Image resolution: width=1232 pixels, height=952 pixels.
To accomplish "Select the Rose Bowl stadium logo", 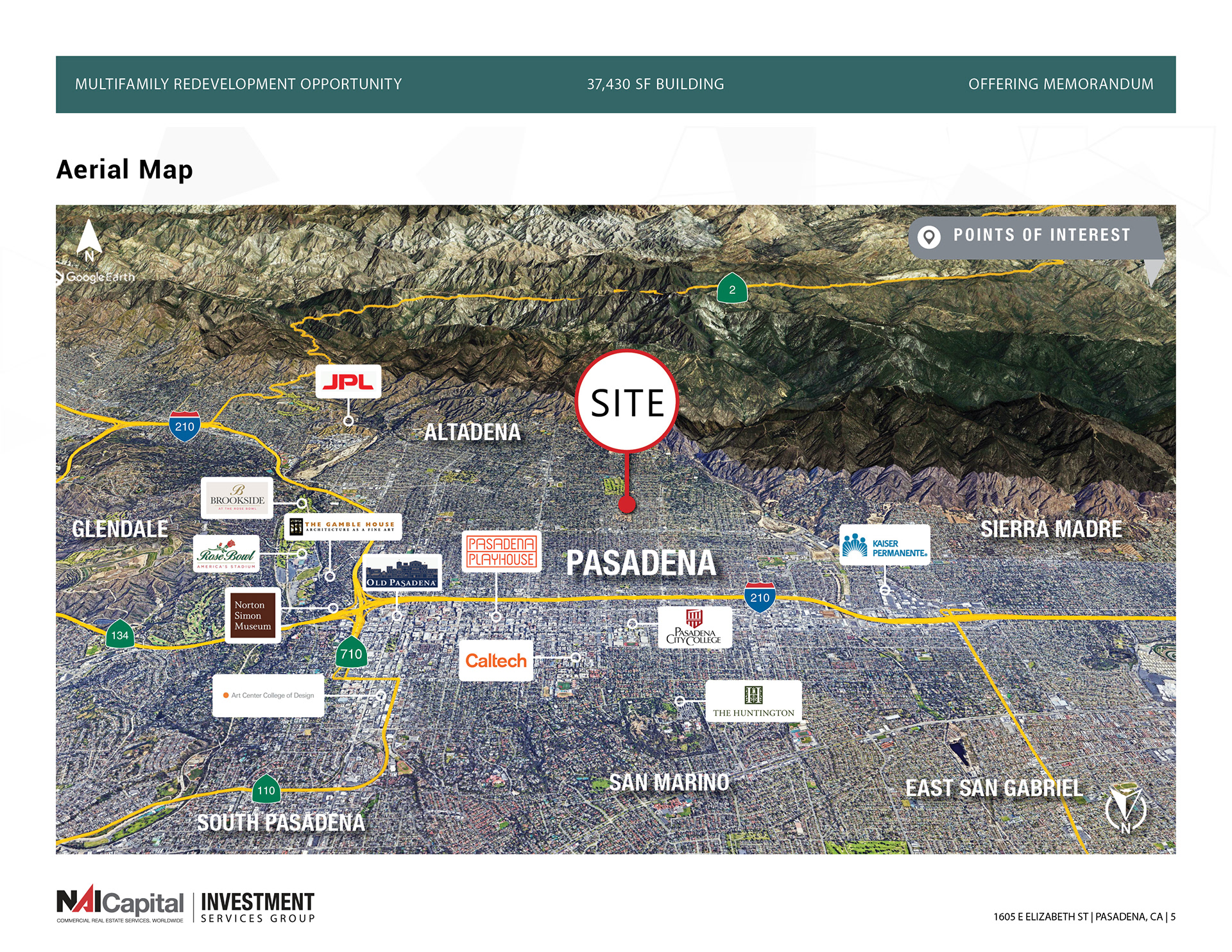I will click(x=227, y=554).
